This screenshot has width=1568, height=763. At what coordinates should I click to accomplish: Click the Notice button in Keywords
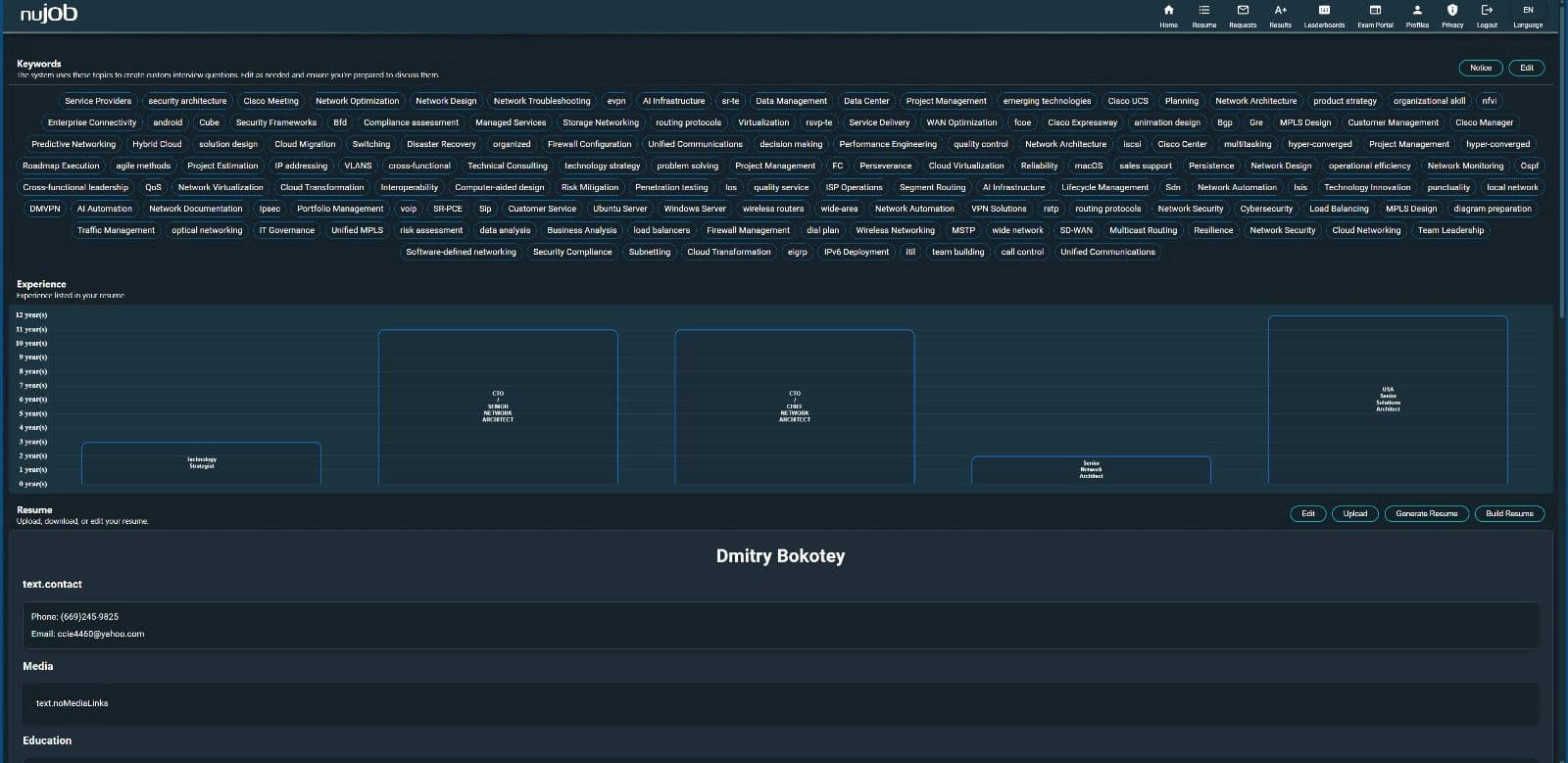click(1481, 68)
